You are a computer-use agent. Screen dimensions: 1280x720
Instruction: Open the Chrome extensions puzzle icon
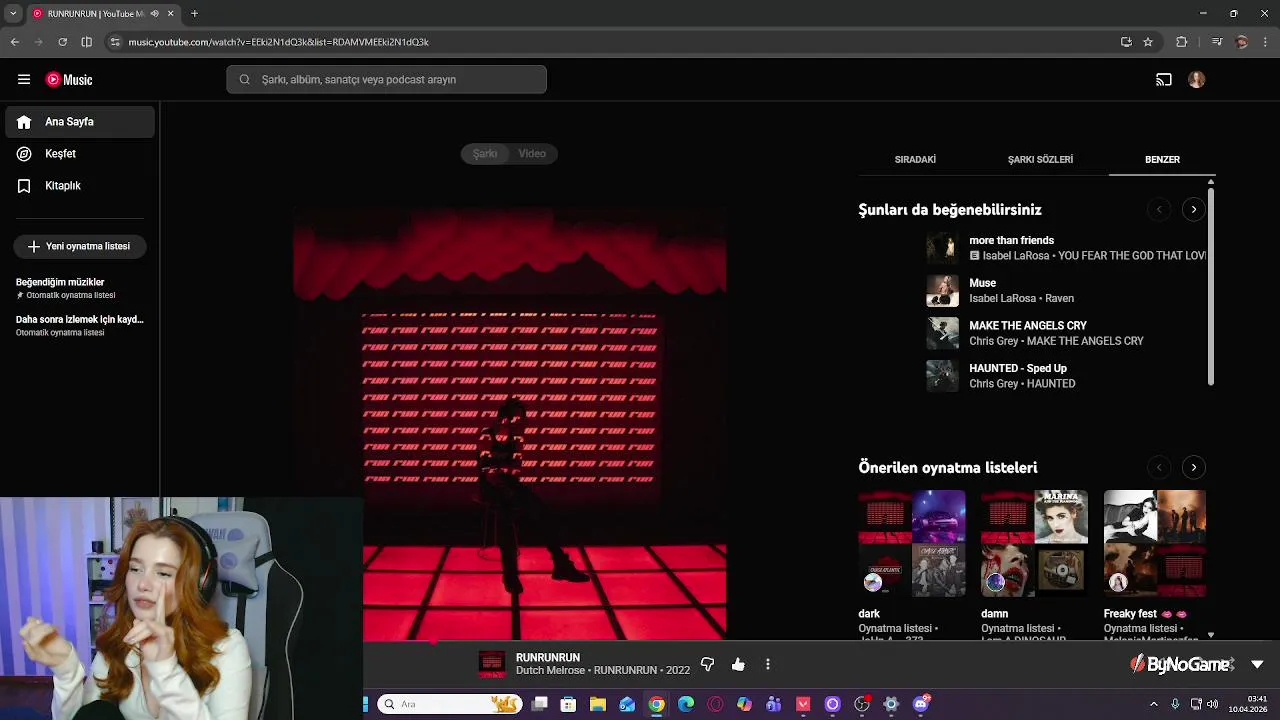click(1181, 42)
